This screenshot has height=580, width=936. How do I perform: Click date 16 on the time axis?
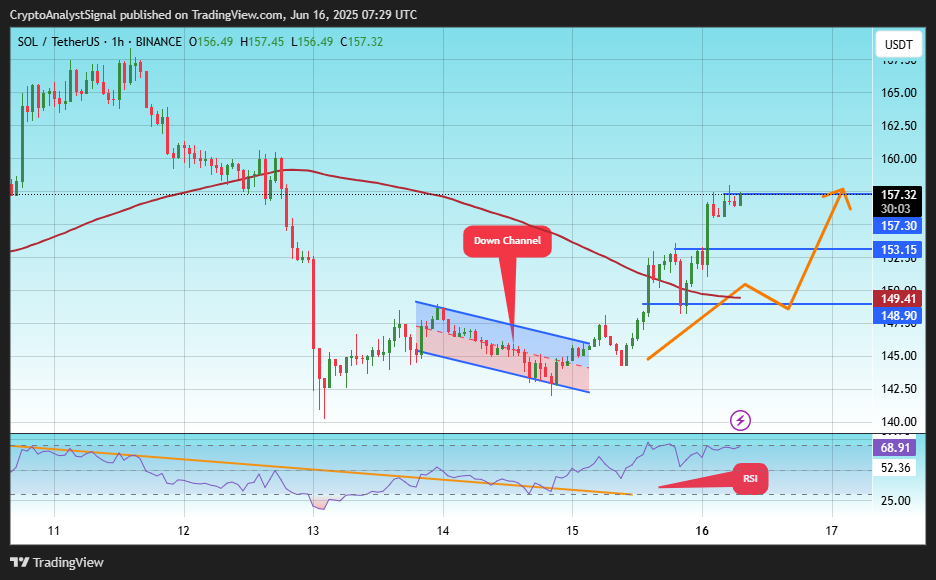click(x=702, y=530)
